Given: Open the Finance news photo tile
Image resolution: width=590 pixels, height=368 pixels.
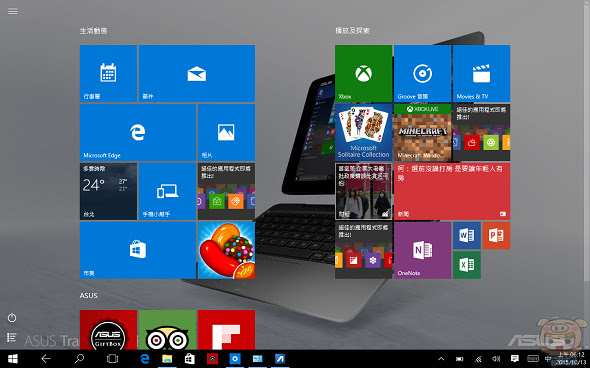Looking at the screenshot, I should [363, 191].
